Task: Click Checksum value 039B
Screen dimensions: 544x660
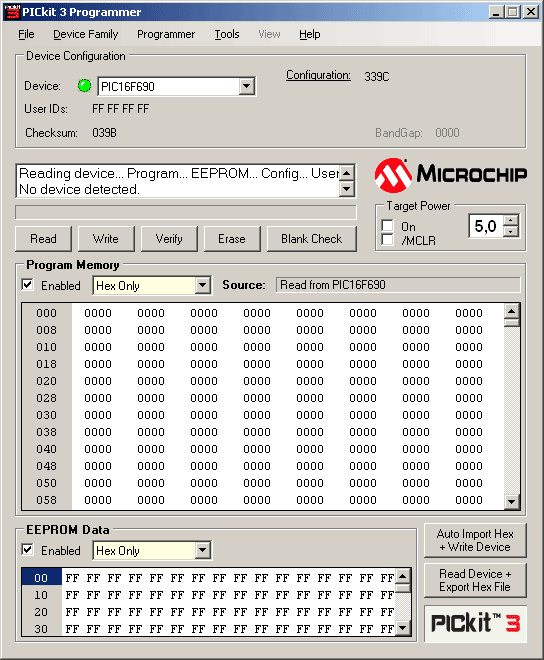Action: [104, 133]
